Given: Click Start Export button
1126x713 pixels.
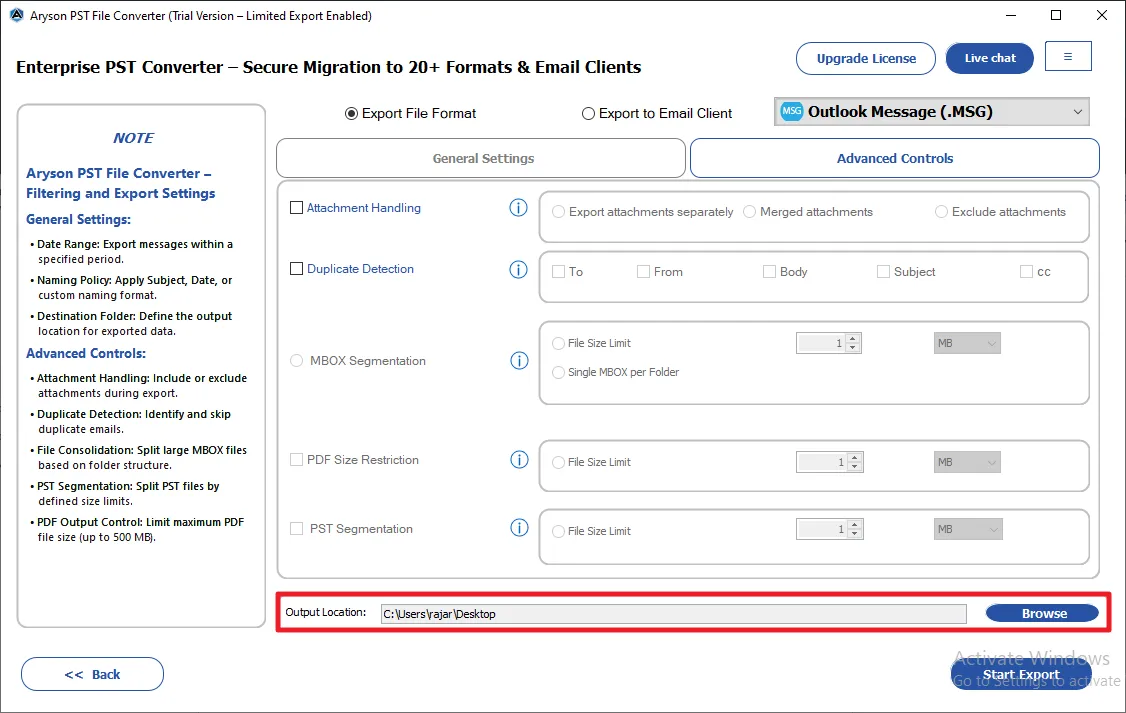Looking at the screenshot, I should pyautogui.click(x=1021, y=674).
